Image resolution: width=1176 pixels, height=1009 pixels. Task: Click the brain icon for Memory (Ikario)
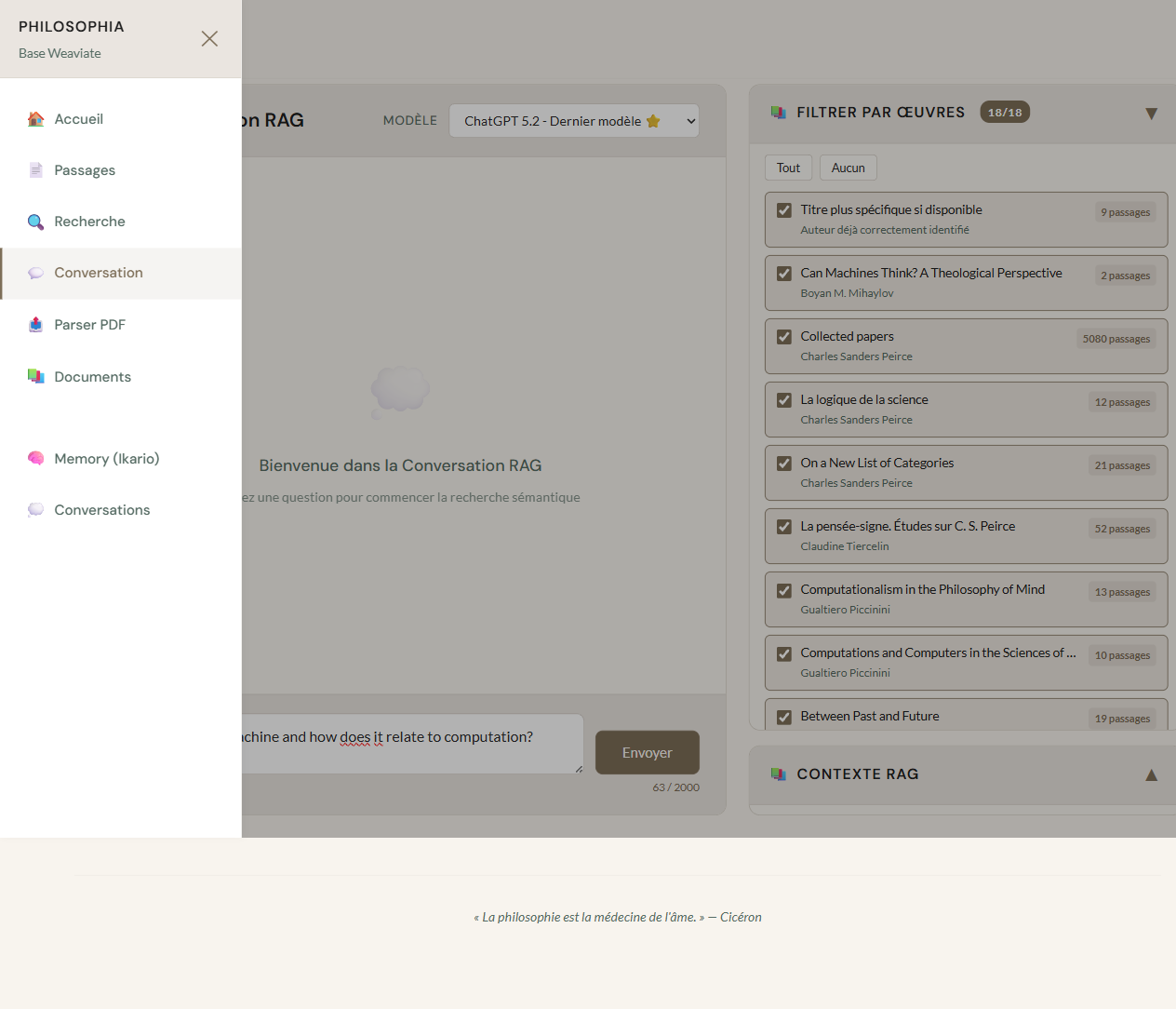tap(35, 458)
